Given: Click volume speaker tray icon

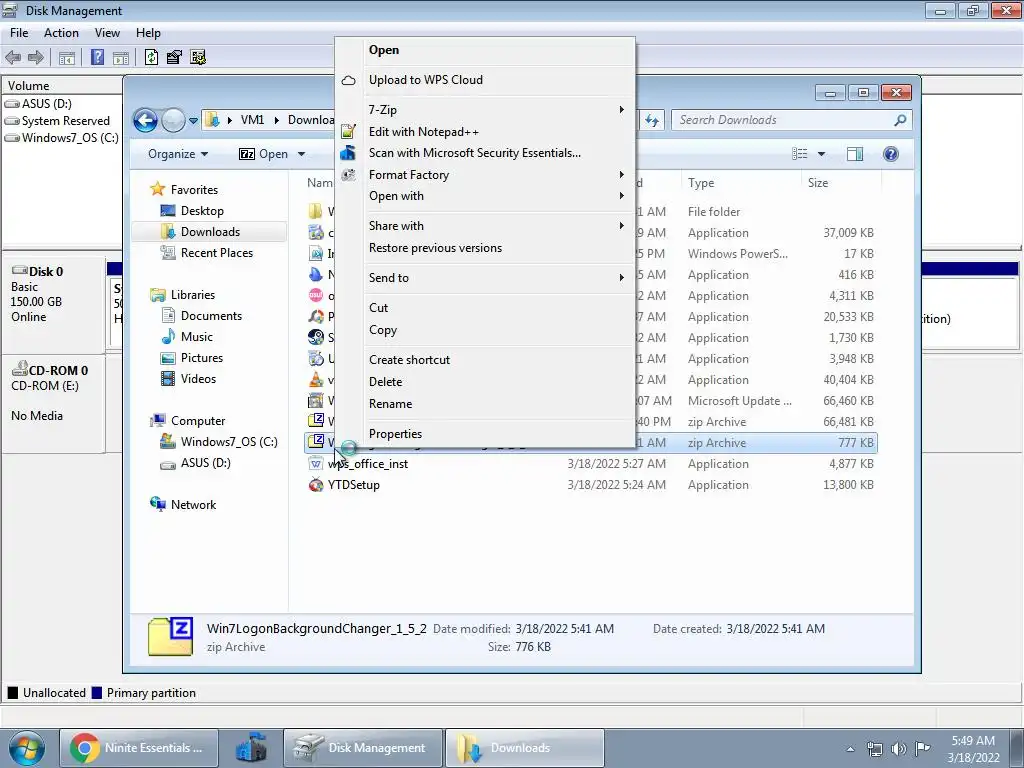Looking at the screenshot, I should click(x=899, y=749).
